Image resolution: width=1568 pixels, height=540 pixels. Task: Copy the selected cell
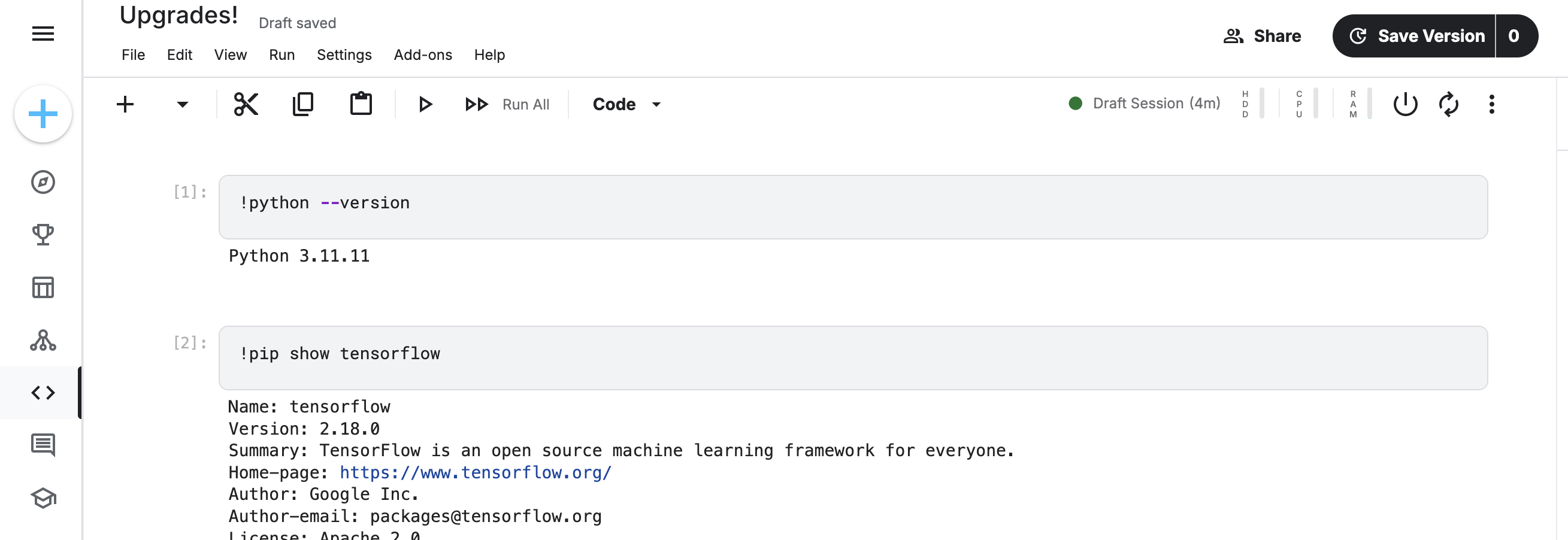(x=302, y=104)
